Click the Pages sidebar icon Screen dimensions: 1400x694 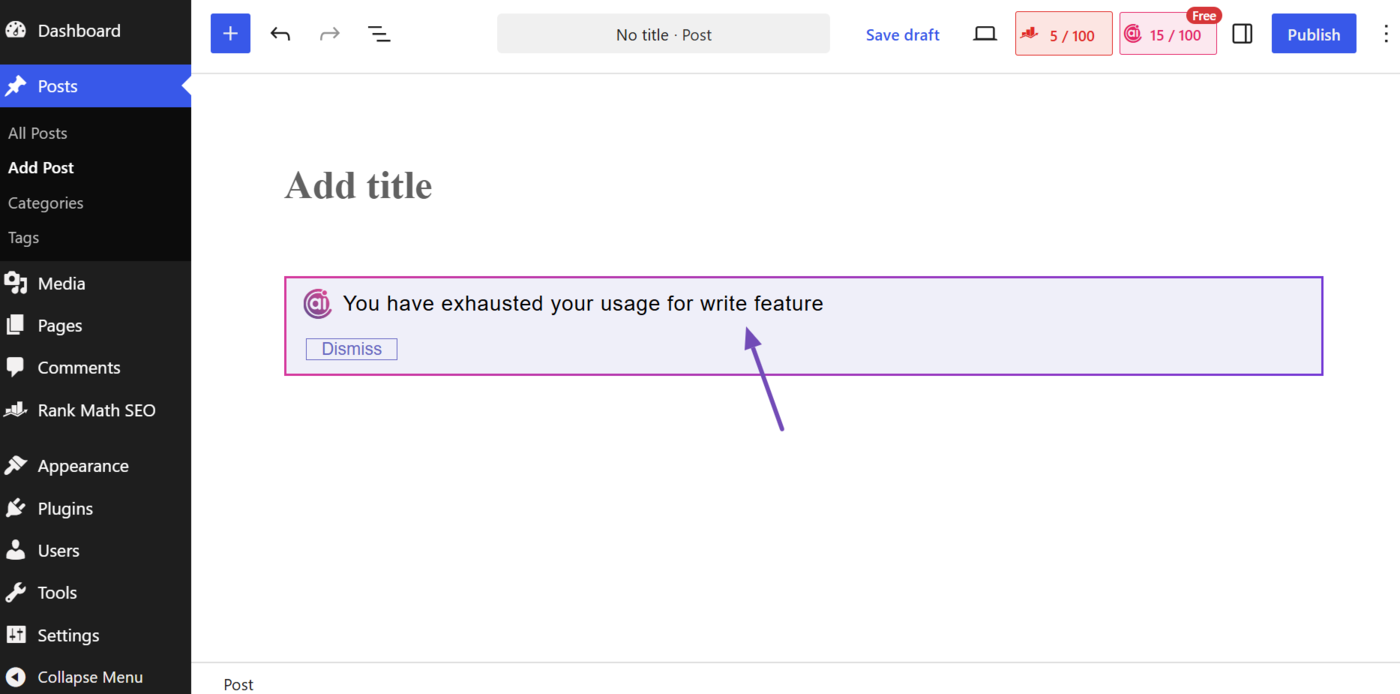(x=16, y=326)
